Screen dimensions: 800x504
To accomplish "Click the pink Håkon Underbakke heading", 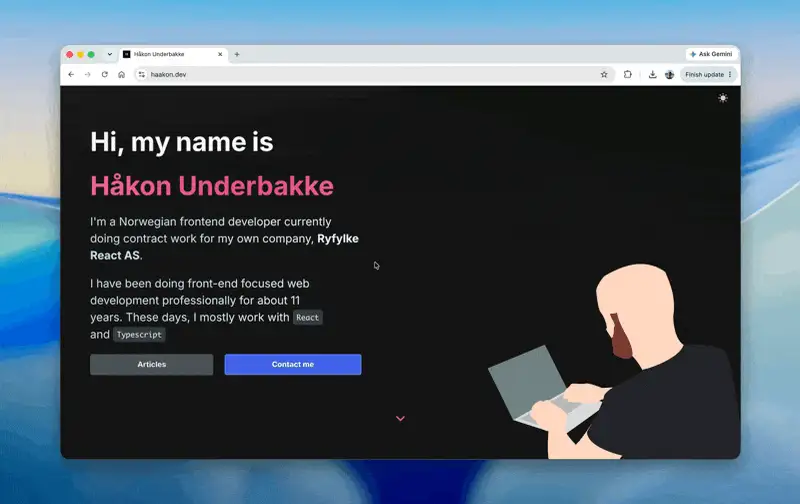I will (212, 186).
